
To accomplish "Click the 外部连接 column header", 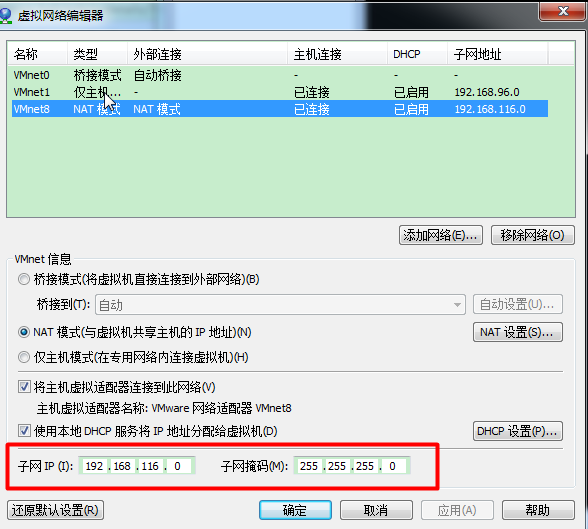I will (207, 54).
